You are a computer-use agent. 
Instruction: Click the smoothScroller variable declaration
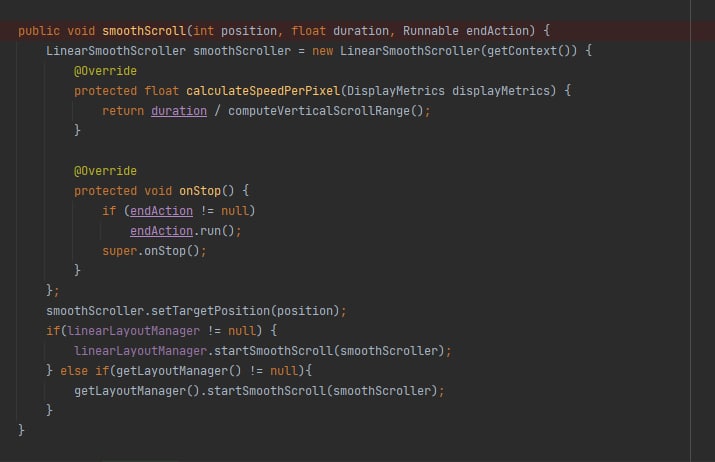242,51
